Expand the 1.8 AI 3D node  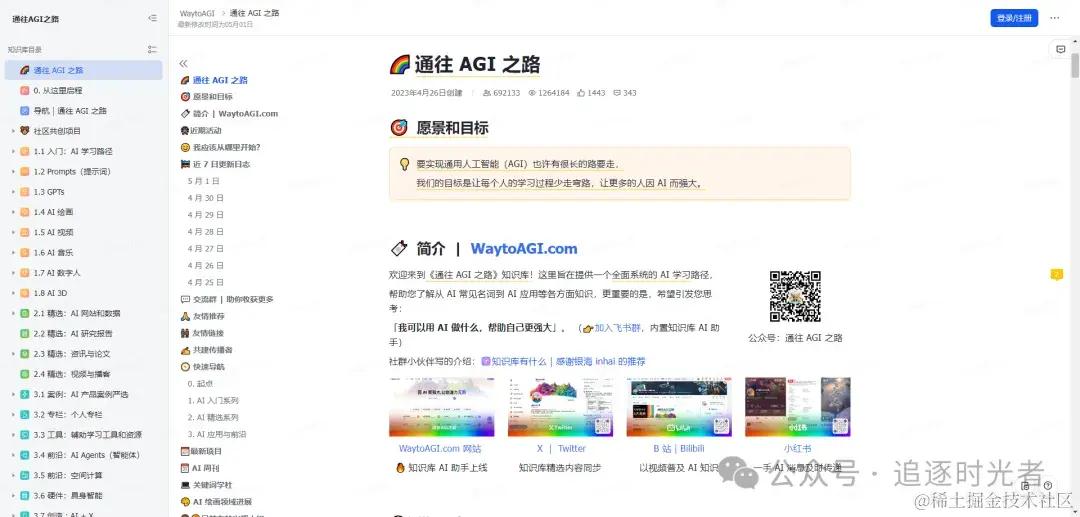point(13,293)
